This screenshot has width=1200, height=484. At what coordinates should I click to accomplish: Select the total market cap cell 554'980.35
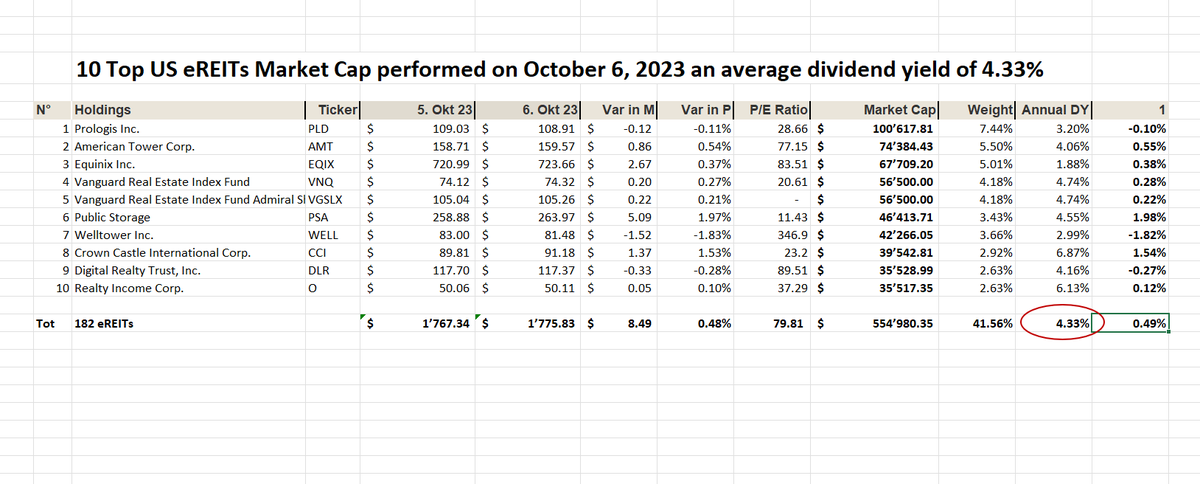[901, 324]
